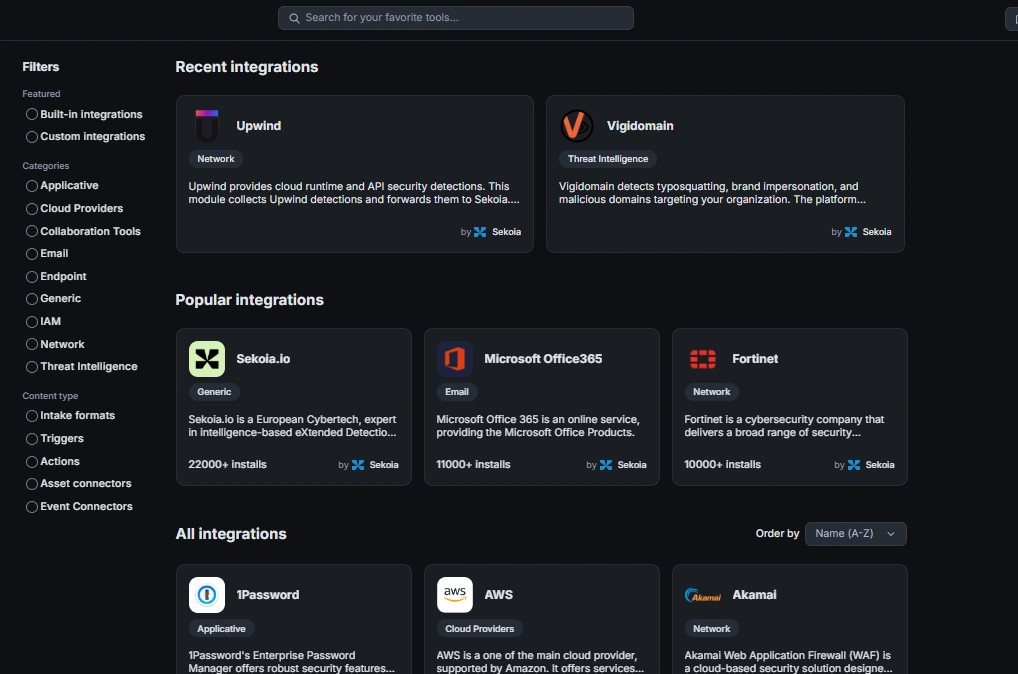This screenshot has width=1018, height=674.
Task: Open the Fortinet integration title
Action: (754, 359)
